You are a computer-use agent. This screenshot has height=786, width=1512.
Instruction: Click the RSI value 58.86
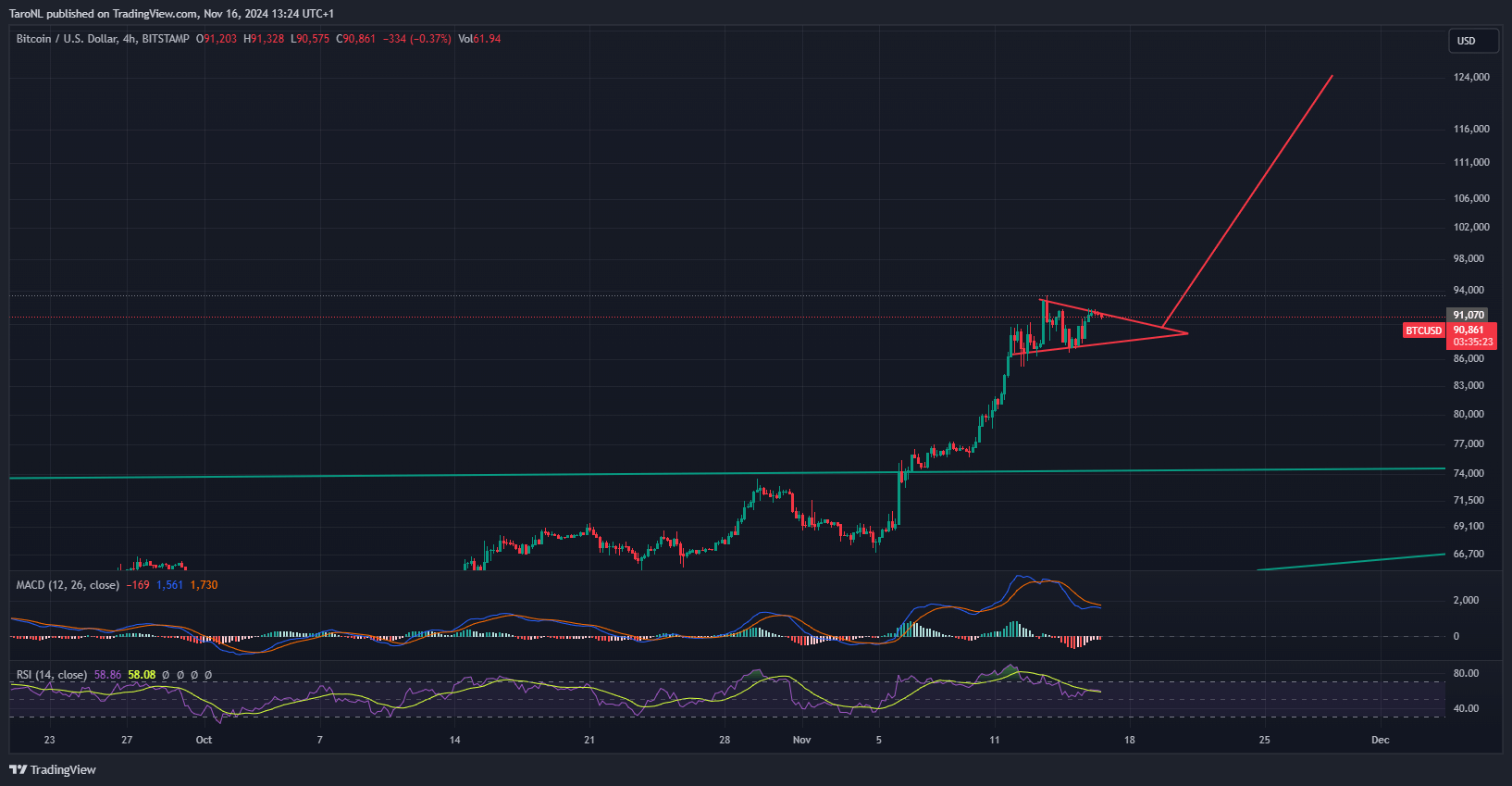point(107,675)
